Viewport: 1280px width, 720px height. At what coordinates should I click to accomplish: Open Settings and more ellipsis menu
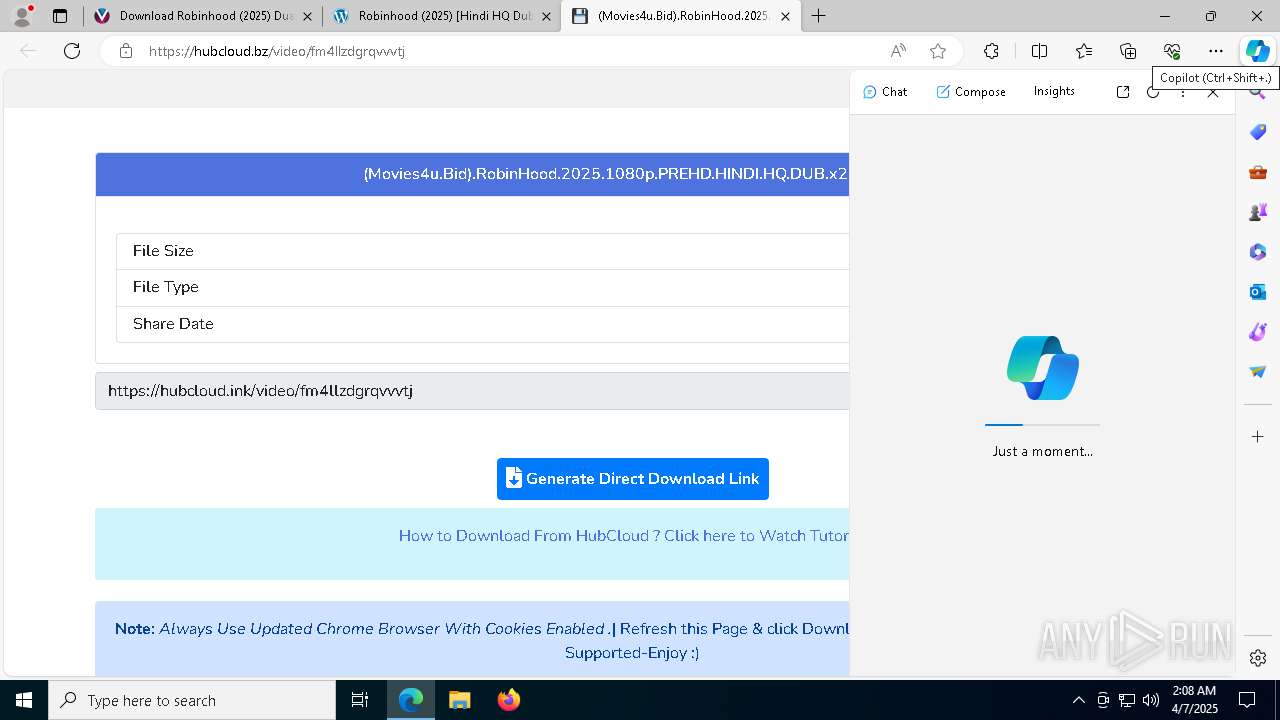click(x=1216, y=51)
